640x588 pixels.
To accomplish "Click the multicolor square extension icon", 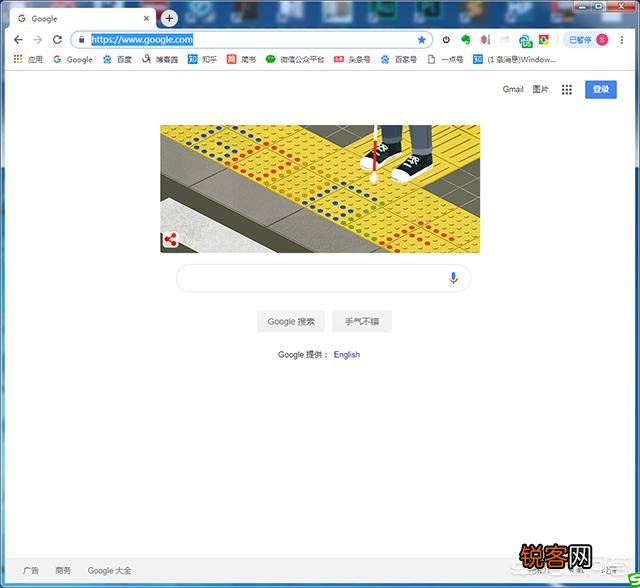I will (x=544, y=40).
